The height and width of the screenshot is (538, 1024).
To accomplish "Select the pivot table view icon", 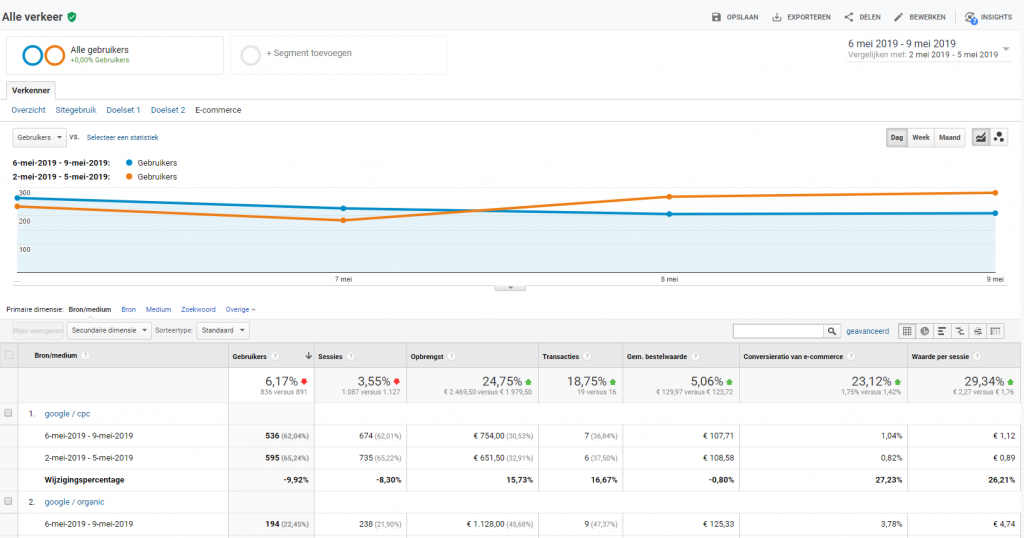I will click(995, 331).
